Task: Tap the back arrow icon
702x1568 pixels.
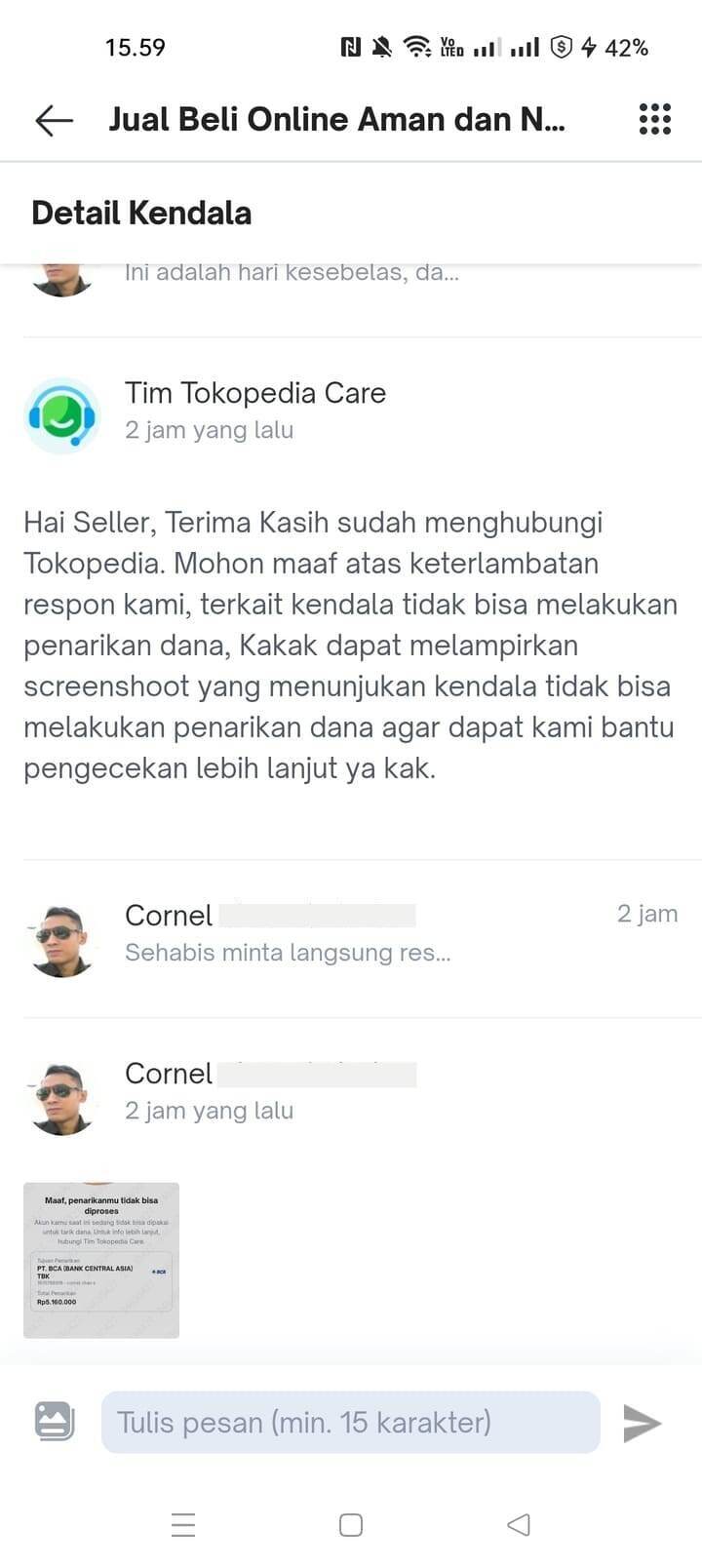Action: [55, 120]
